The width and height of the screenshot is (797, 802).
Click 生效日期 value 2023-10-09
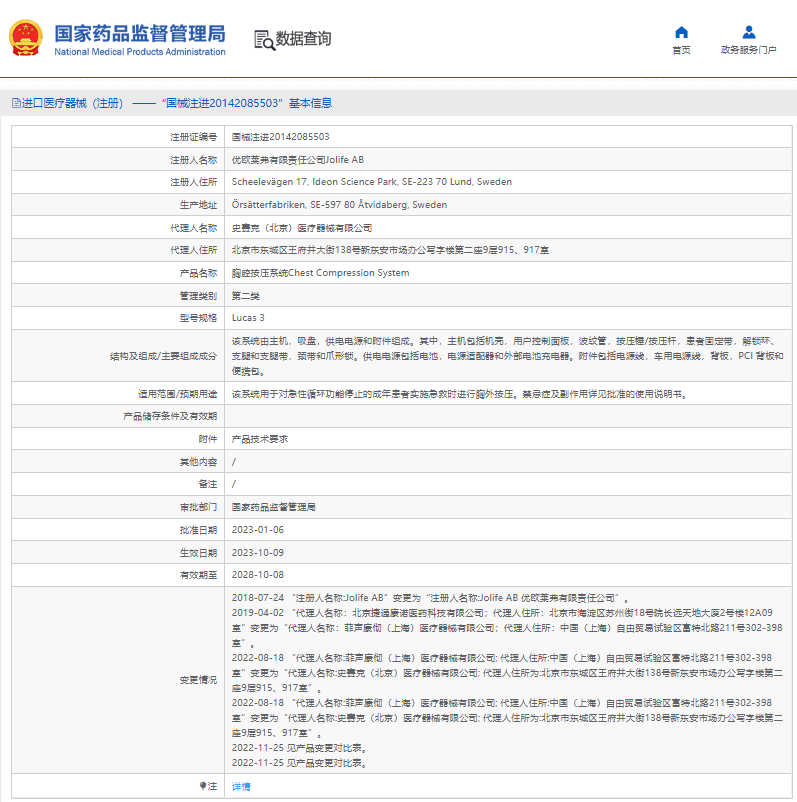[x=258, y=552]
